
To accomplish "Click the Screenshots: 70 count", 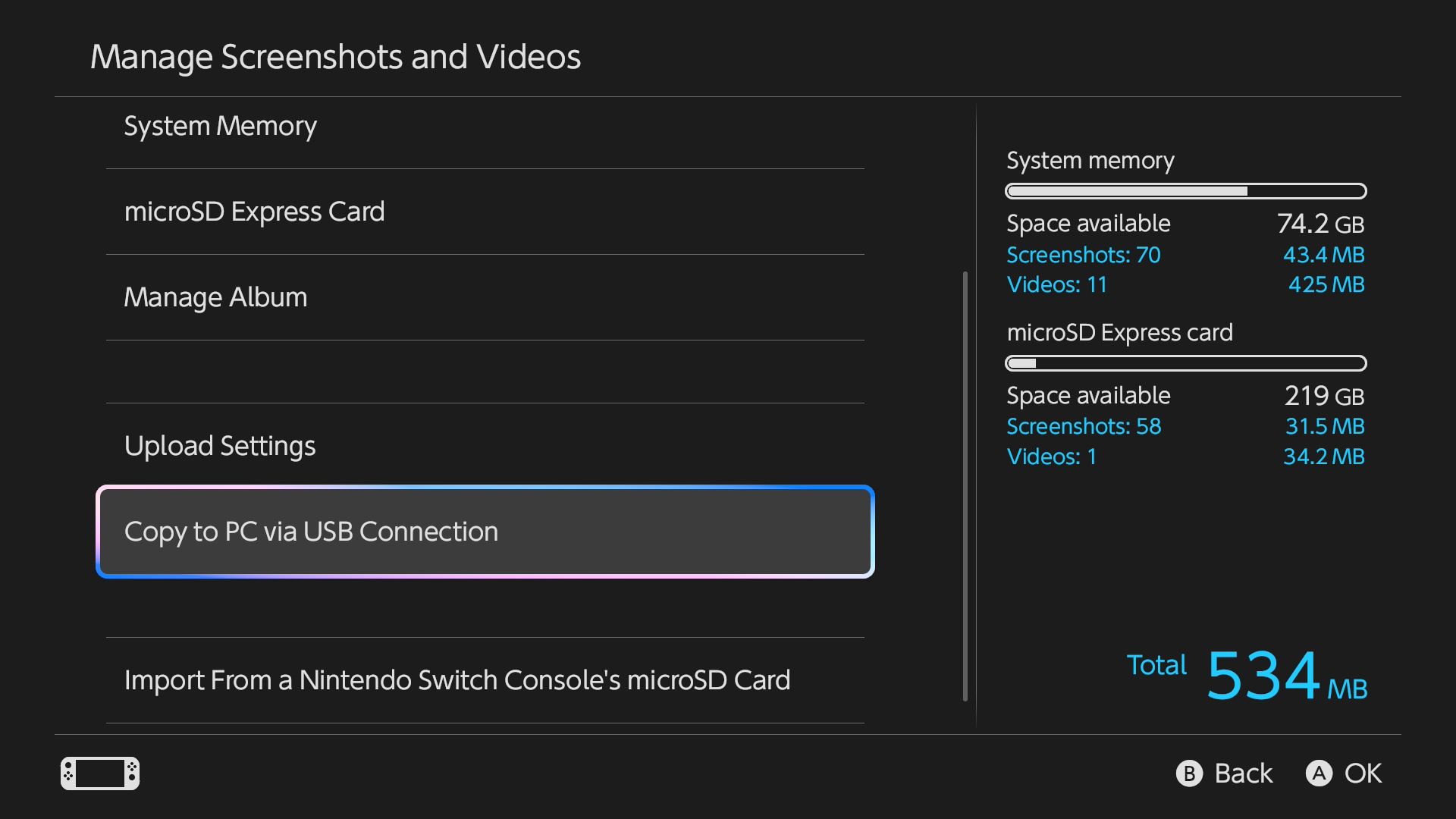I will point(1083,255).
